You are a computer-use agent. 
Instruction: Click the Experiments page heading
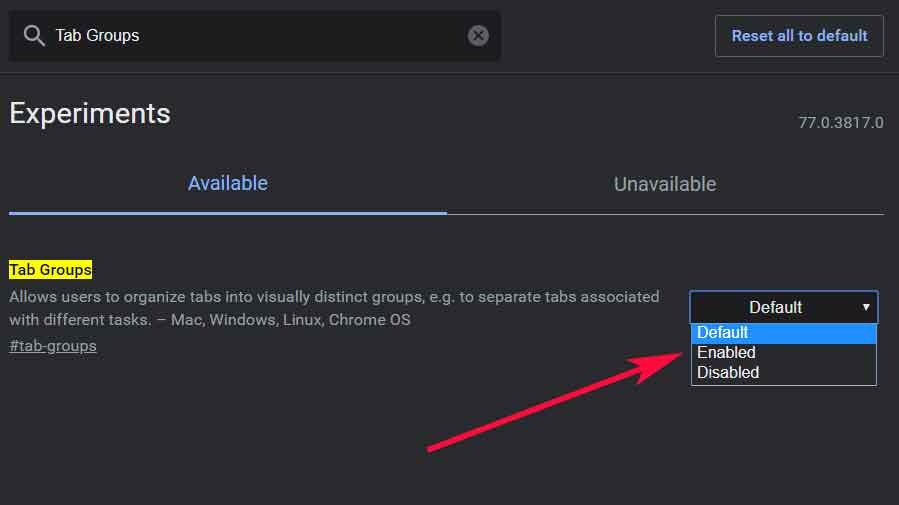(90, 114)
